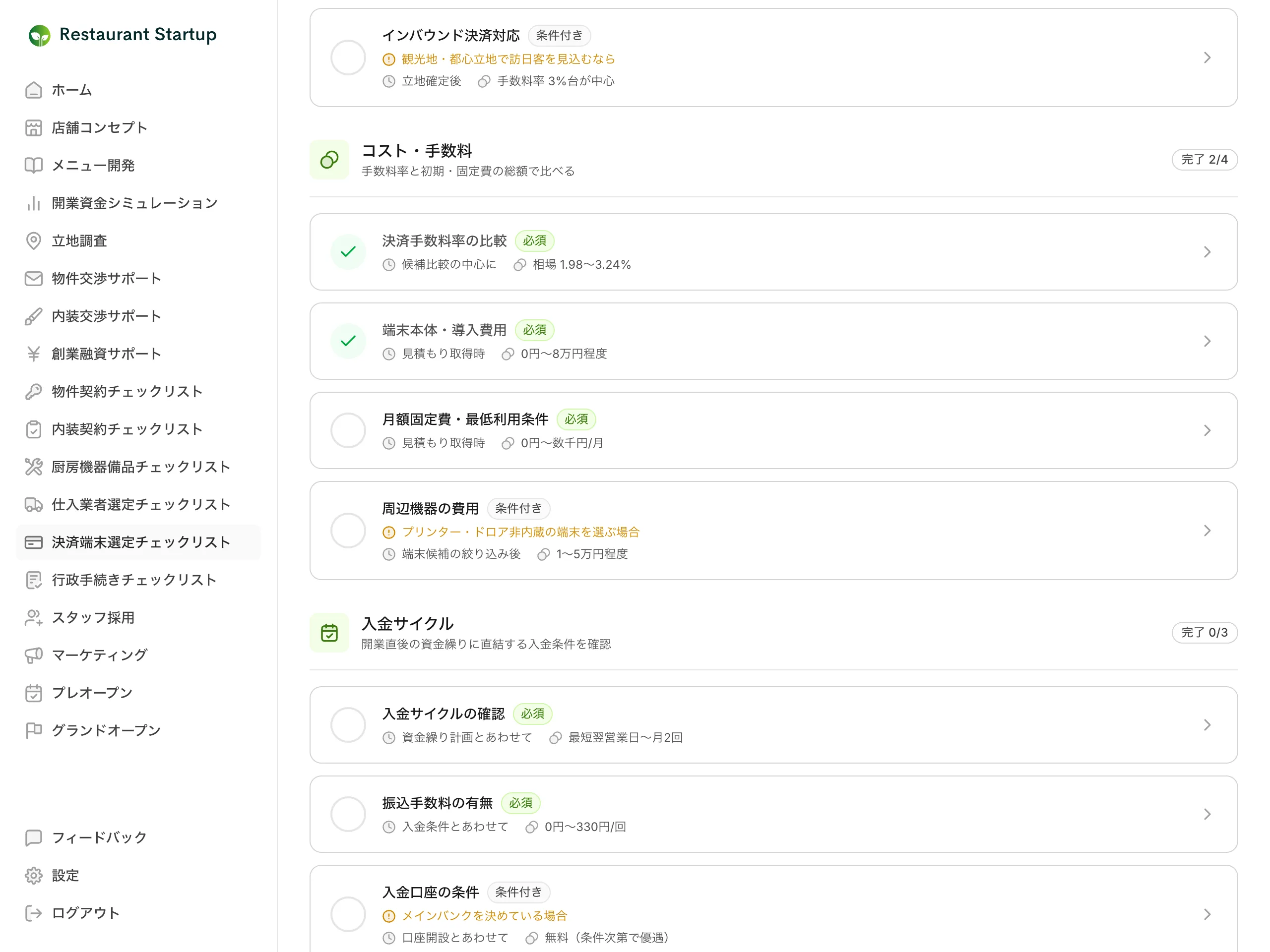Open フィードバック link
Screen dimensions: 1270x952
click(138, 838)
